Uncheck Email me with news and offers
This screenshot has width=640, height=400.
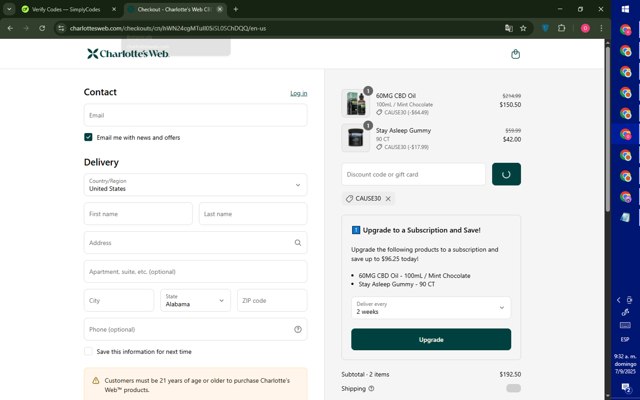pos(88,137)
